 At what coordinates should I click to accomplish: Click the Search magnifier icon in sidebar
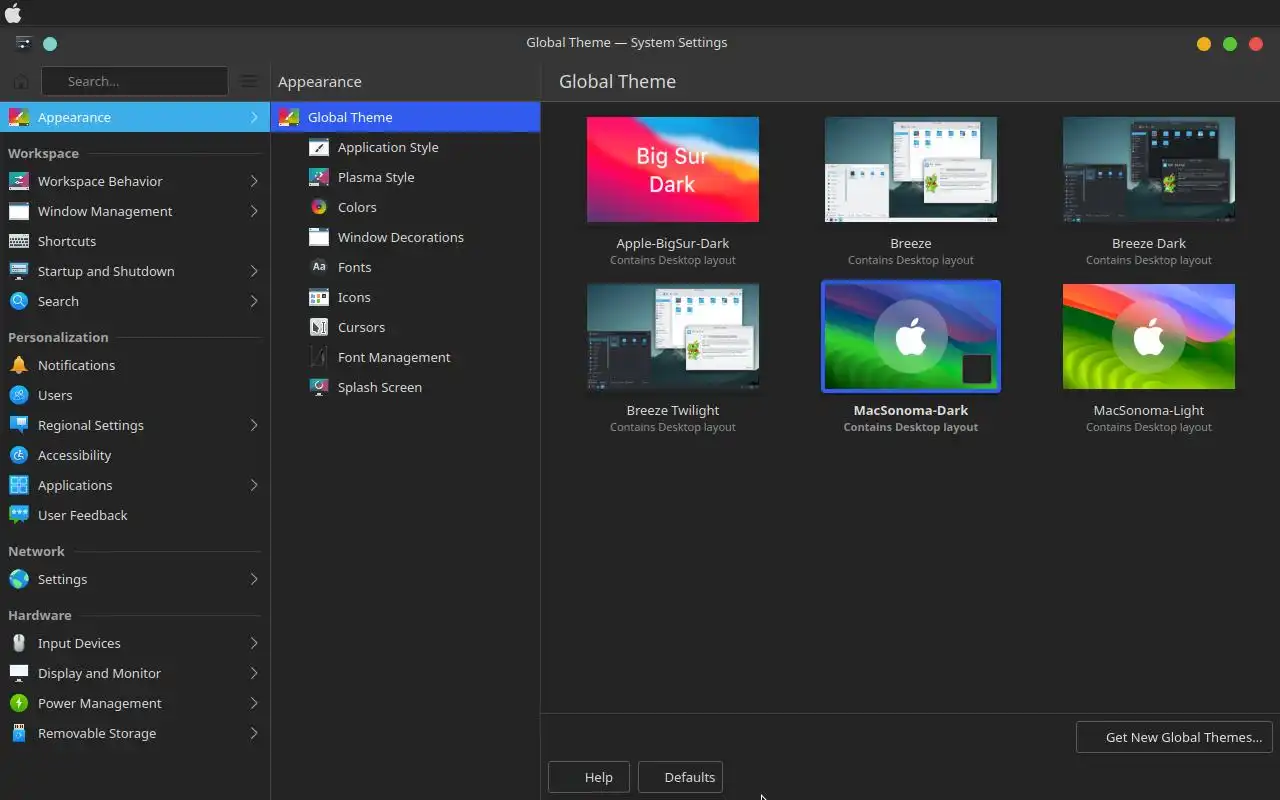coord(18,301)
